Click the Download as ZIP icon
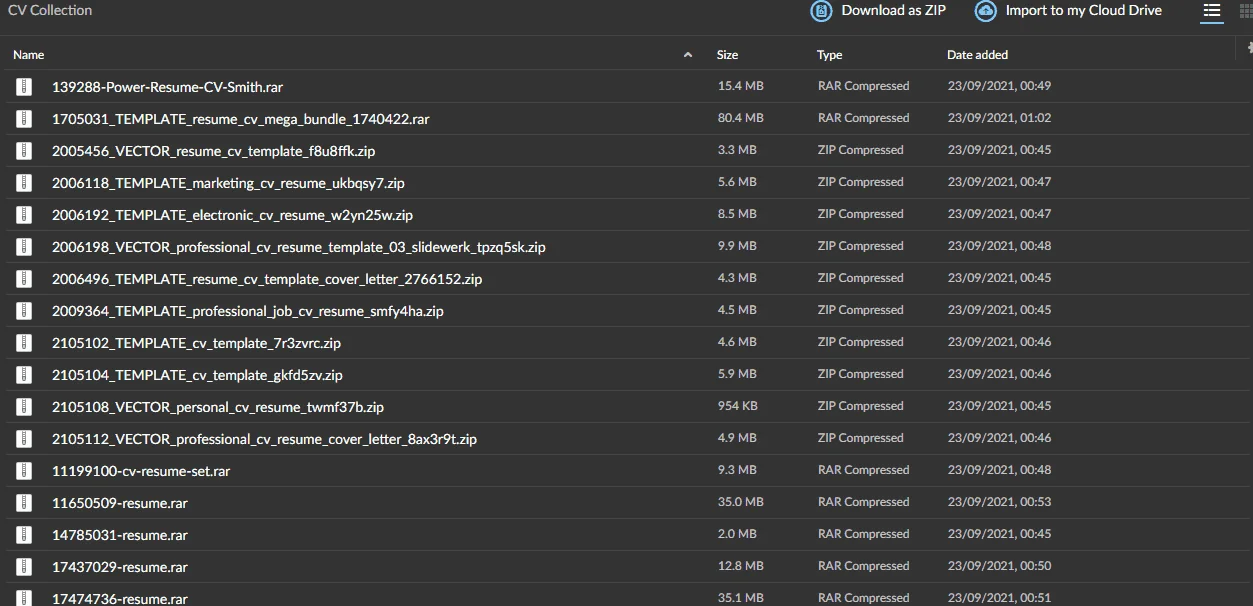 click(821, 11)
